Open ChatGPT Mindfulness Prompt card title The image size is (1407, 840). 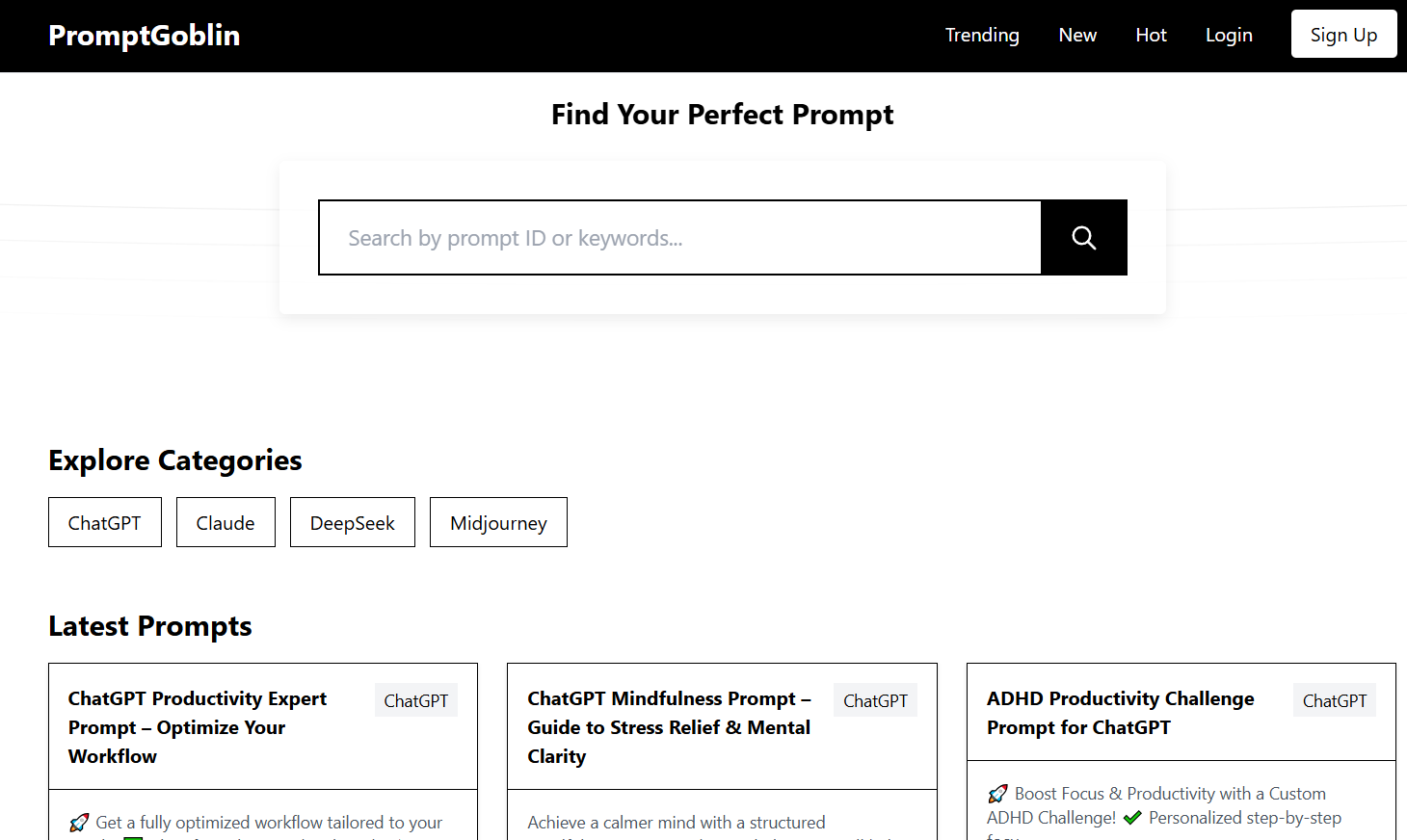[x=669, y=727]
